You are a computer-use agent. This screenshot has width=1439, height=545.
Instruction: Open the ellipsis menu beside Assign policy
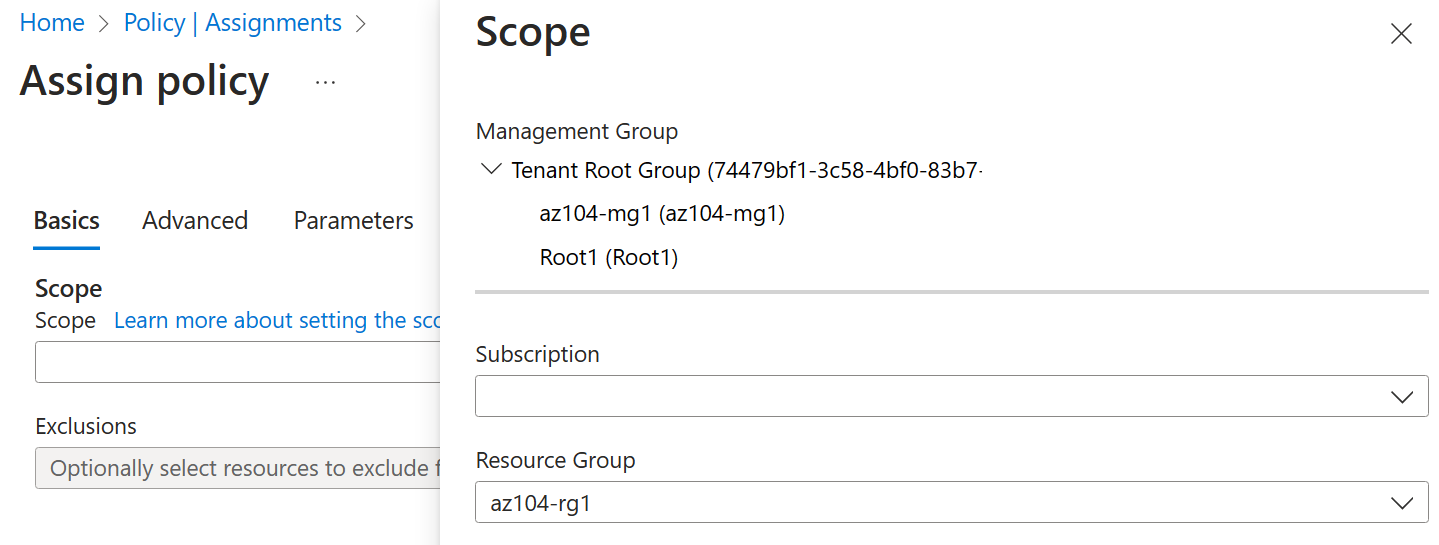325,82
